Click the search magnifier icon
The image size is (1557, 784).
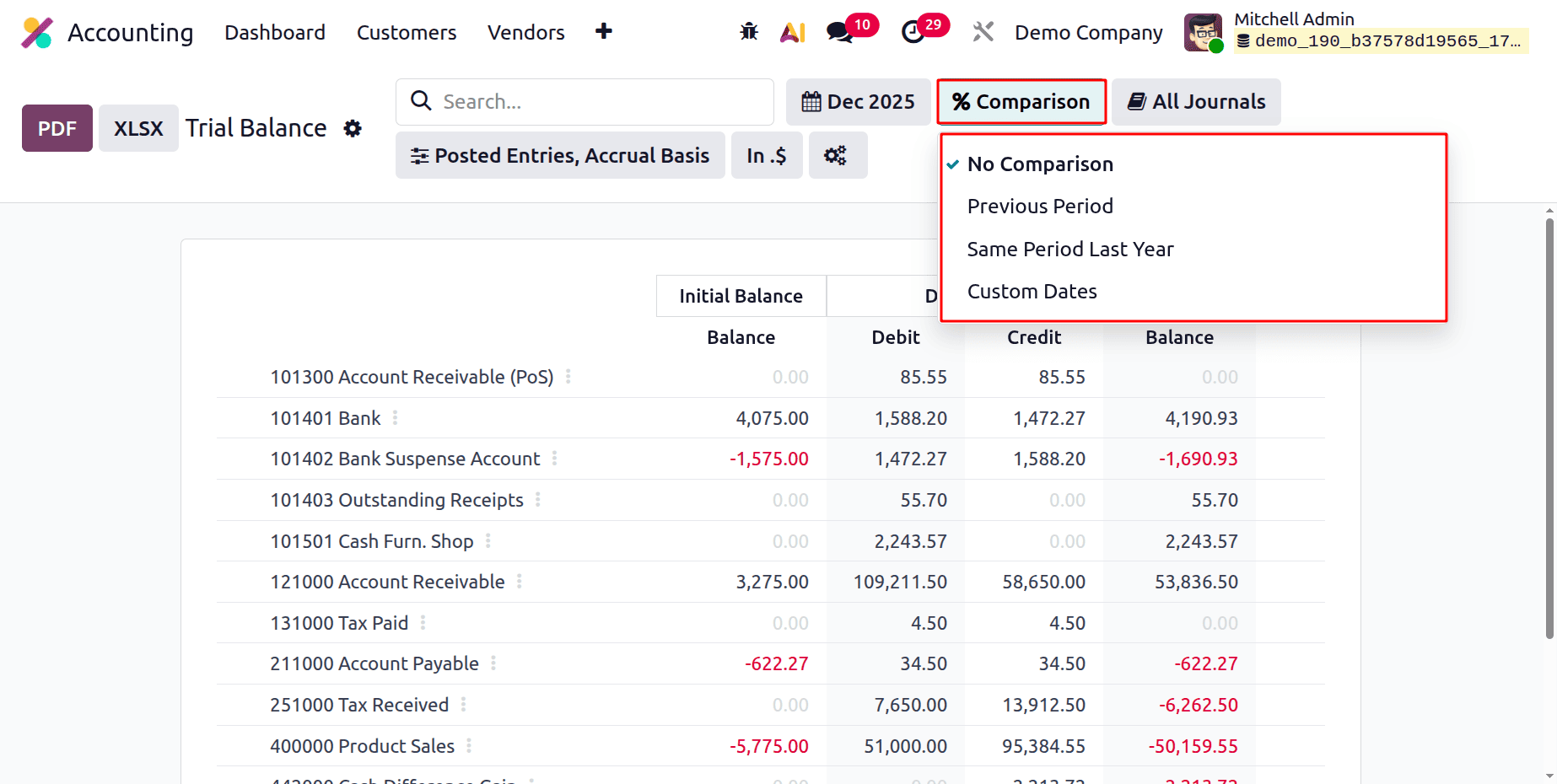tap(421, 101)
